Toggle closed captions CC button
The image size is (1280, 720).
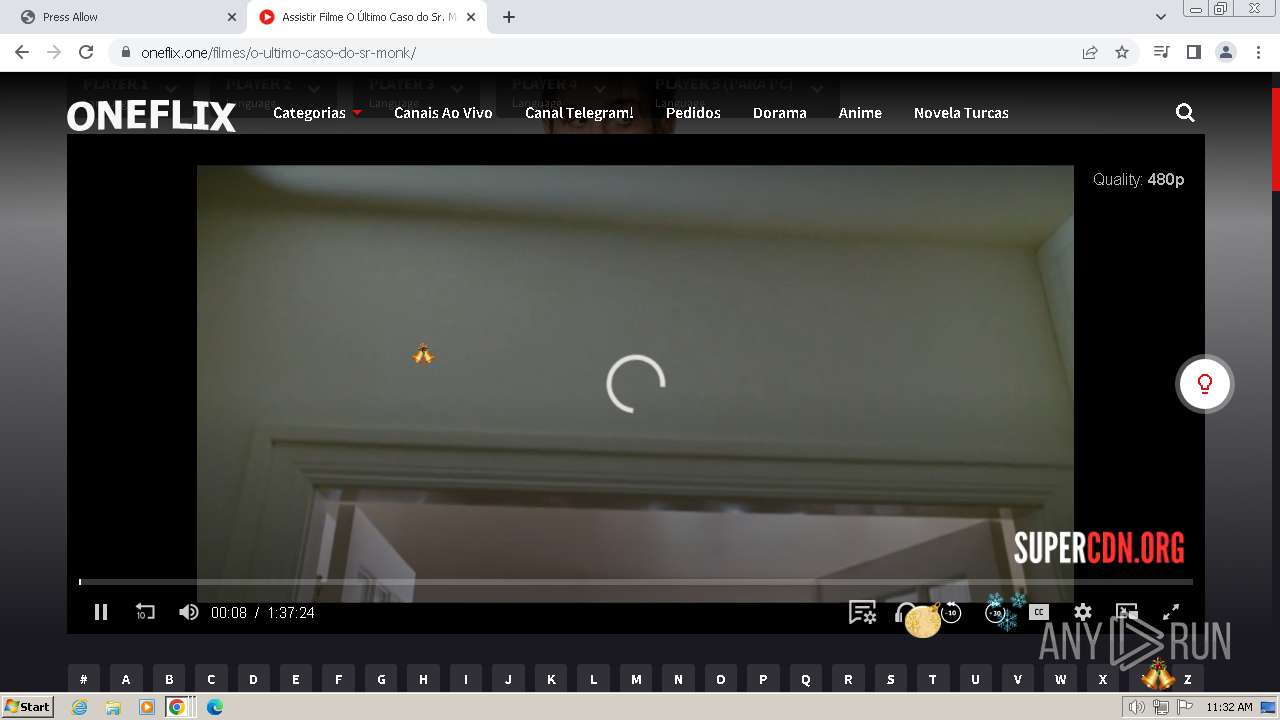point(1039,612)
